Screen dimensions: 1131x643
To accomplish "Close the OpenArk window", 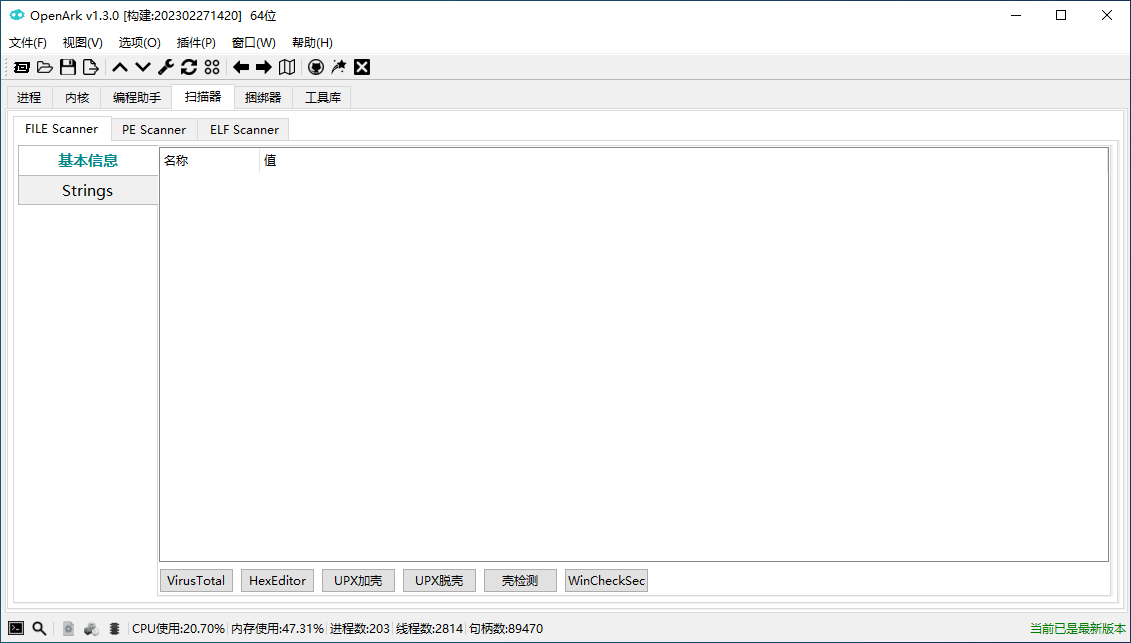I will click(1106, 15).
